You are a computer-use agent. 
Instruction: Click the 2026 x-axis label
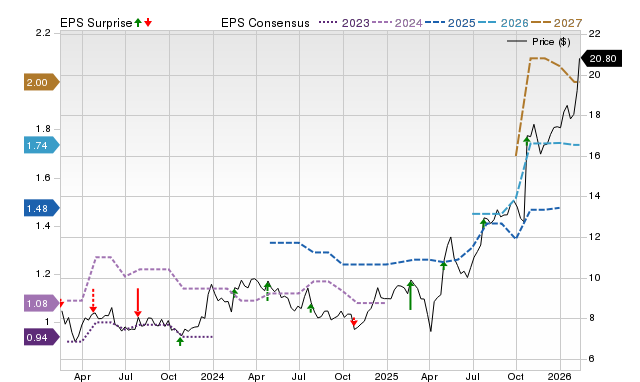coord(560,376)
